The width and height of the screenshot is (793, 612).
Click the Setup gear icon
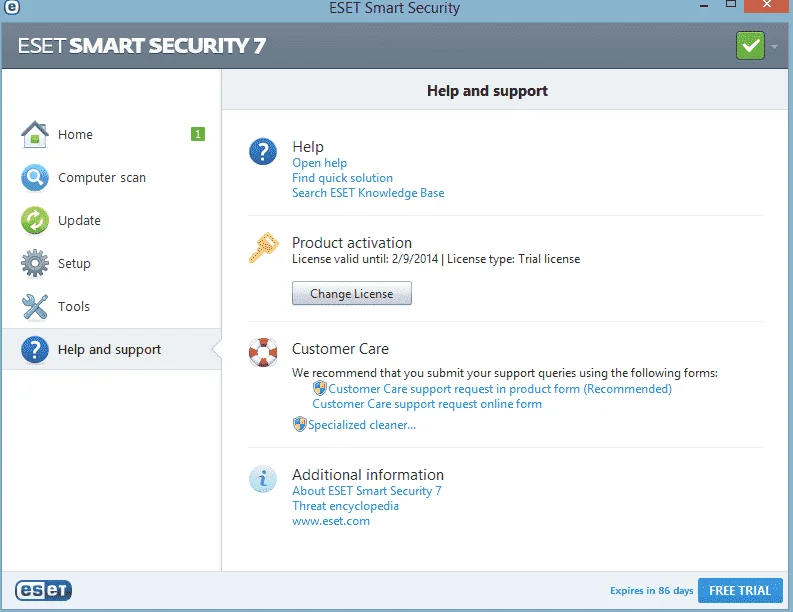click(34, 264)
